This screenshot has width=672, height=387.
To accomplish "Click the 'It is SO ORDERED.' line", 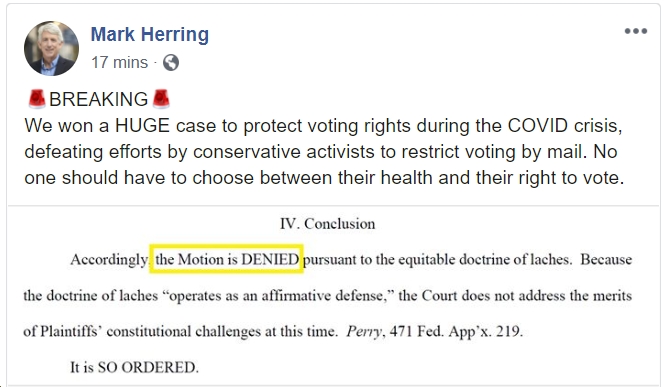I will click(x=134, y=367).
